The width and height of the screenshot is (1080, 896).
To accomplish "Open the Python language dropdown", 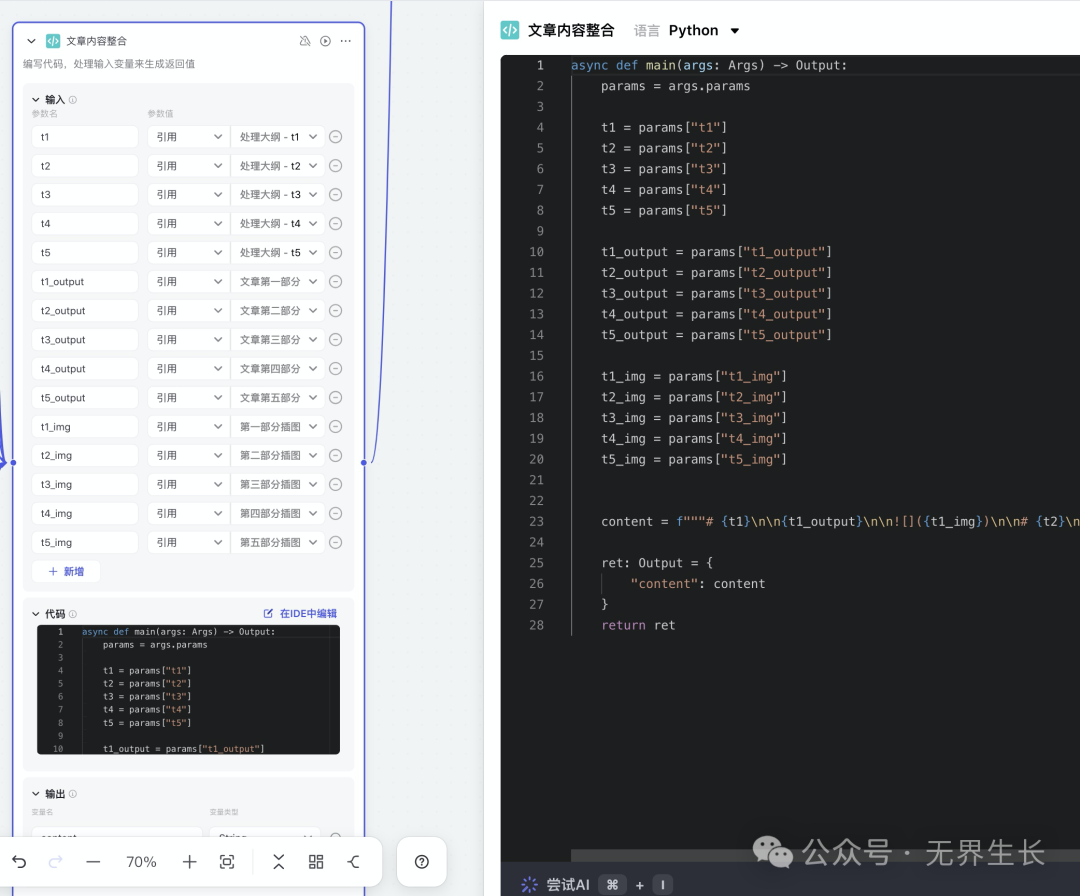I will point(704,31).
